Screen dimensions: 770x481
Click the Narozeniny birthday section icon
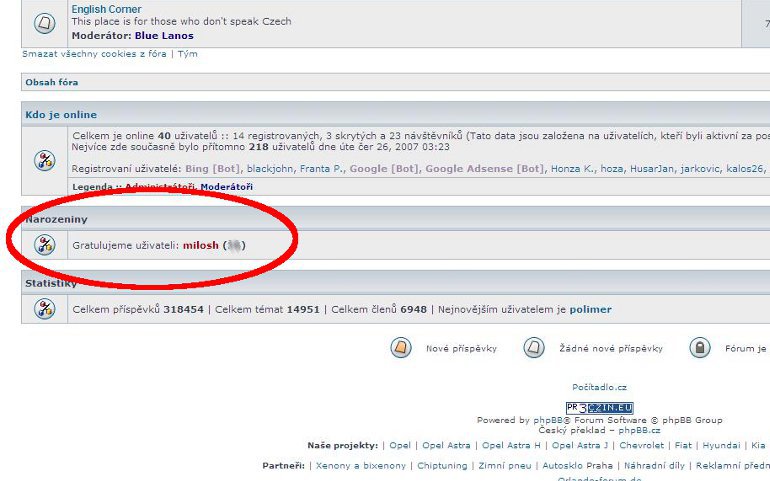click(45, 245)
